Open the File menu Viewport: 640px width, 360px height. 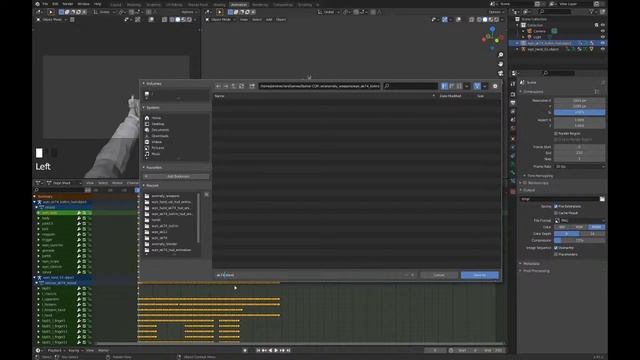[45, 4]
